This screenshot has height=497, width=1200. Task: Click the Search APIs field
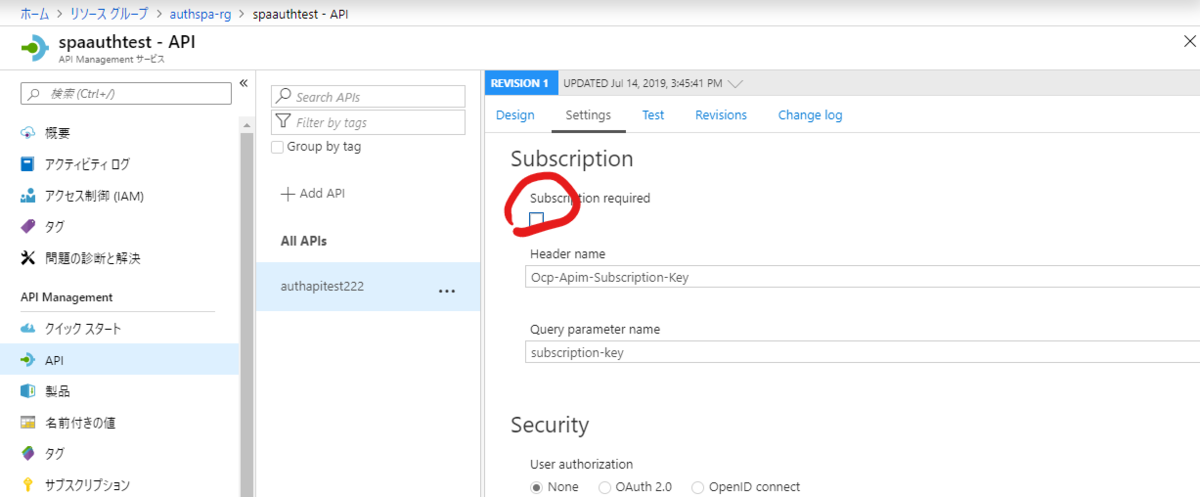point(368,97)
